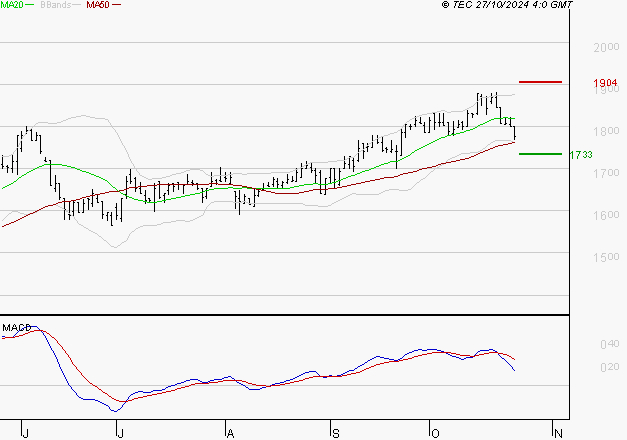Click the green support line marker

click(x=540, y=154)
